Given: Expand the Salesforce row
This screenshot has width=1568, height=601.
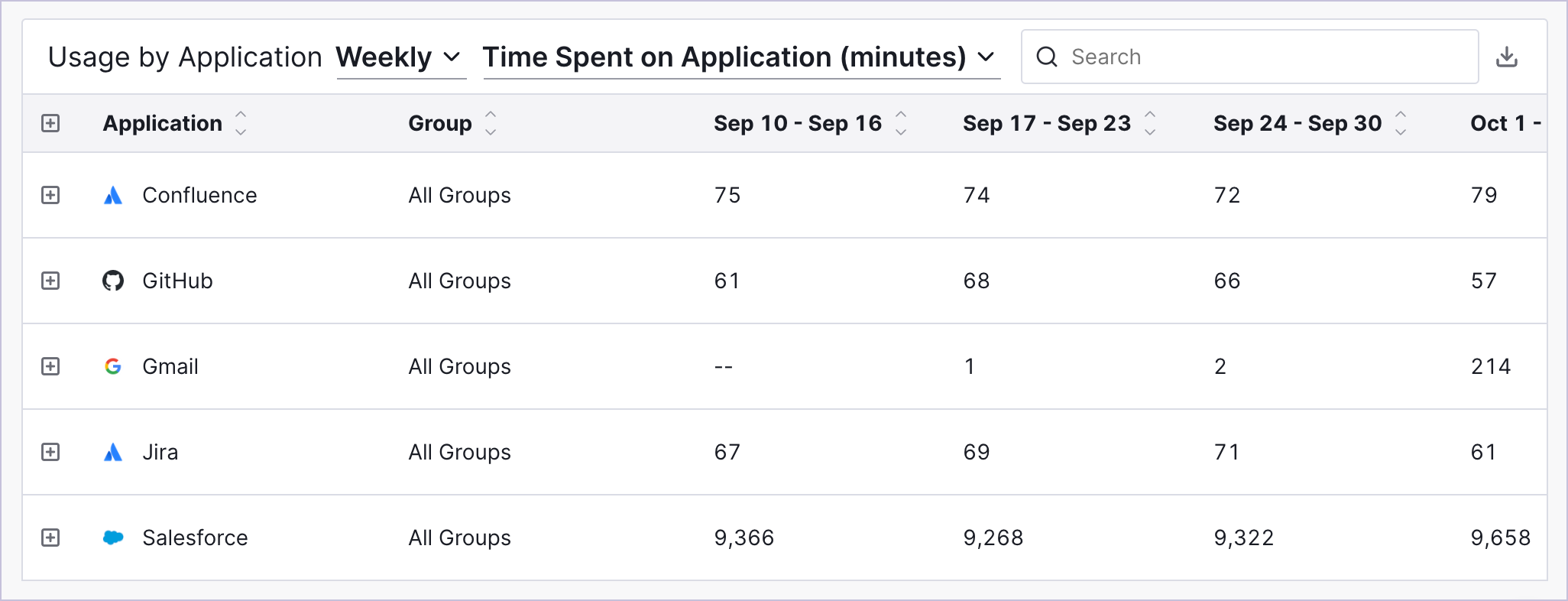Looking at the screenshot, I should [50, 538].
